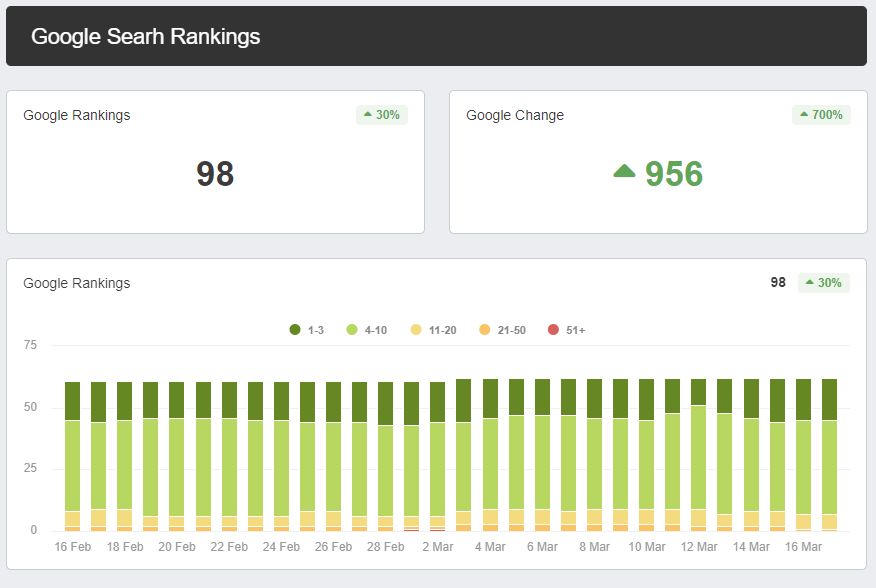Click the 28 Feb x-axis label
This screenshot has width=876, height=588.
[385, 547]
